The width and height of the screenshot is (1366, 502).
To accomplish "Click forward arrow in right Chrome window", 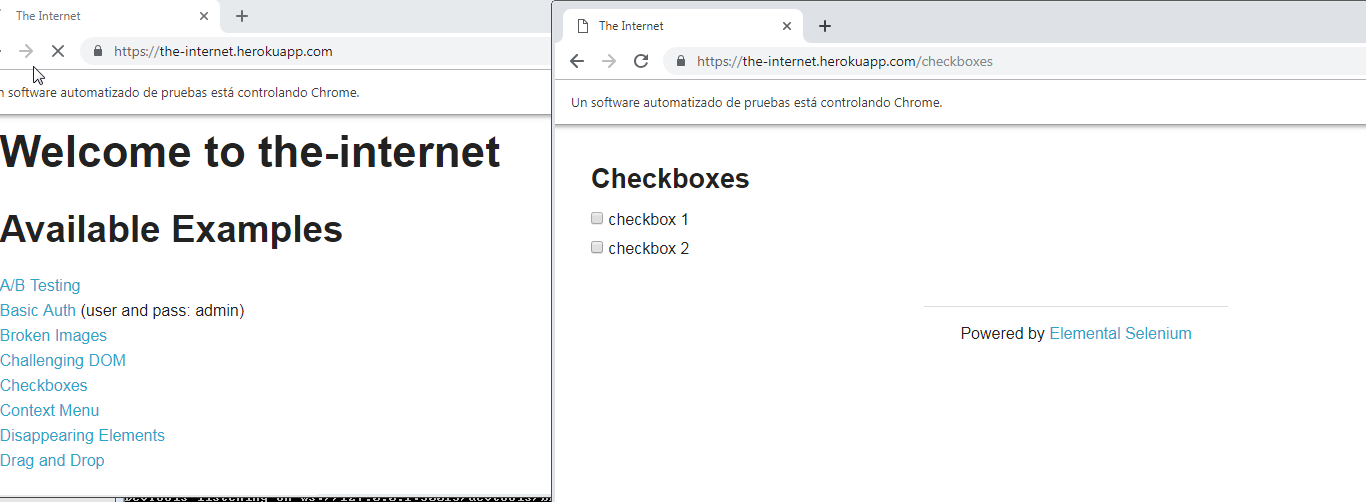I will click(x=609, y=61).
